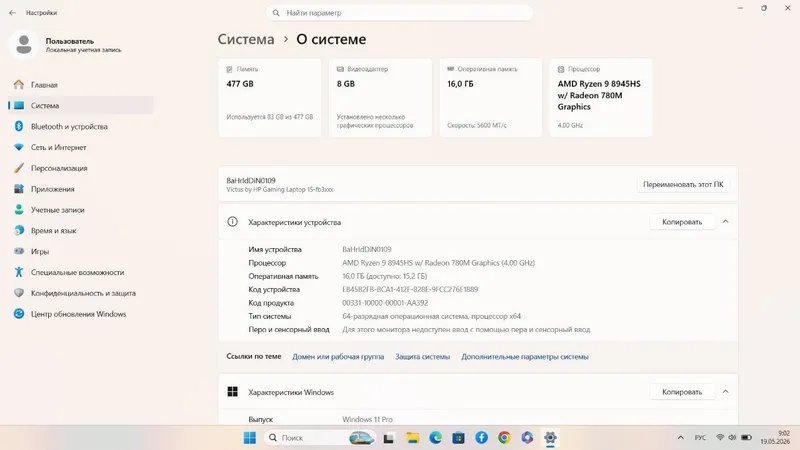Image resolution: width=800 pixels, height=450 pixels.
Task: Click Переименовать этот ПК button
Action: [683, 185]
